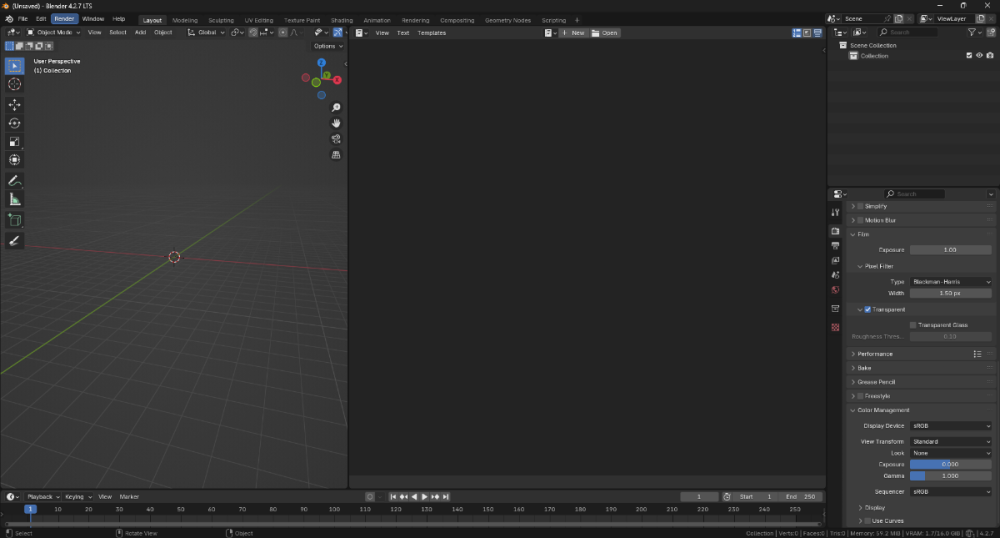
Task: Toggle Collection render camera icon
Action: pyautogui.click(x=990, y=55)
